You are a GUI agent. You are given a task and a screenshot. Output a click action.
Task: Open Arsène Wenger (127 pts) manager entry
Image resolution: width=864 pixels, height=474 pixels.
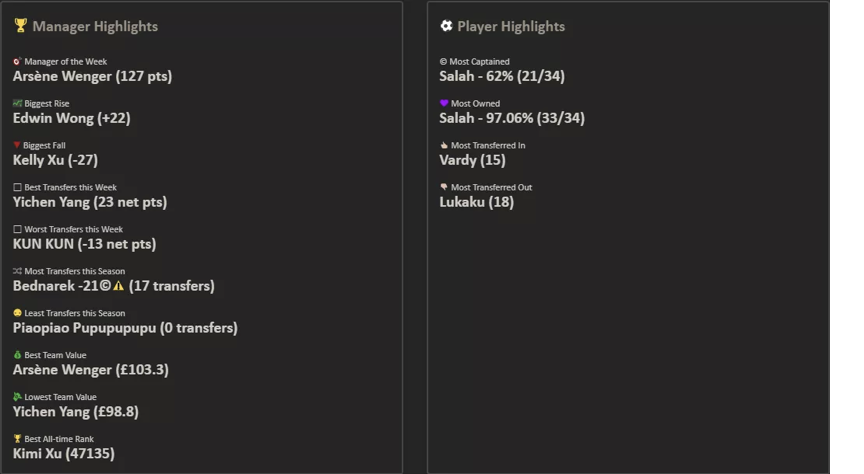click(x=92, y=76)
